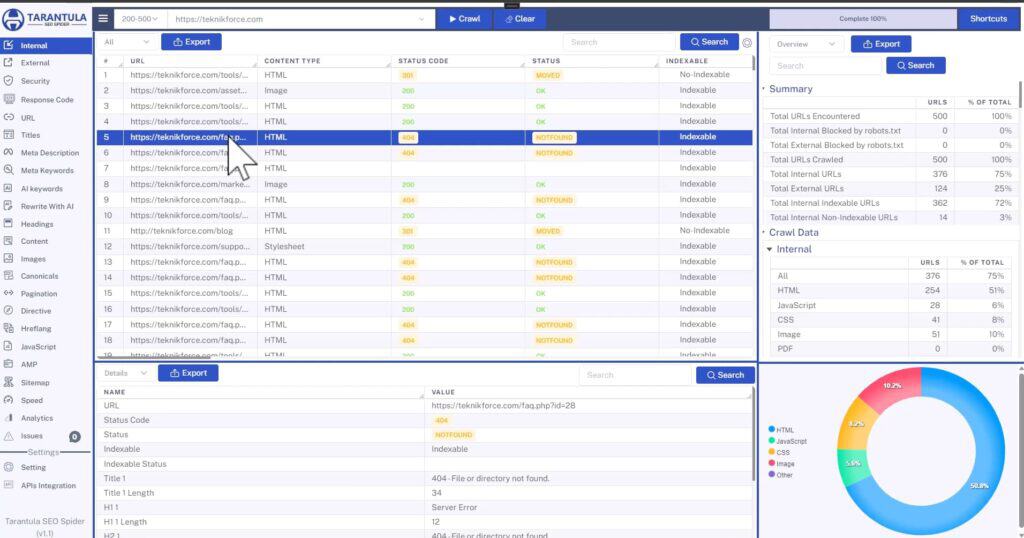Viewport: 1024px width, 538px height.
Task: Click the settings icon beside table Search
Action: [747, 42]
